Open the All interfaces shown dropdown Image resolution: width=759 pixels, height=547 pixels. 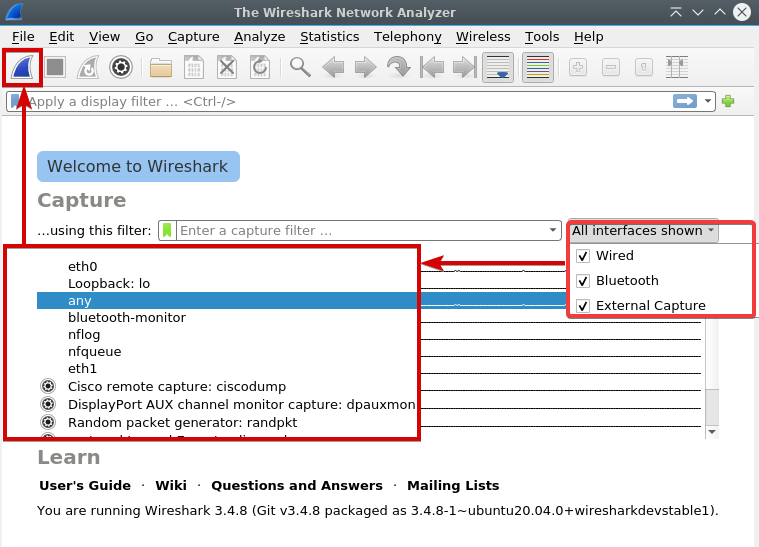(643, 230)
